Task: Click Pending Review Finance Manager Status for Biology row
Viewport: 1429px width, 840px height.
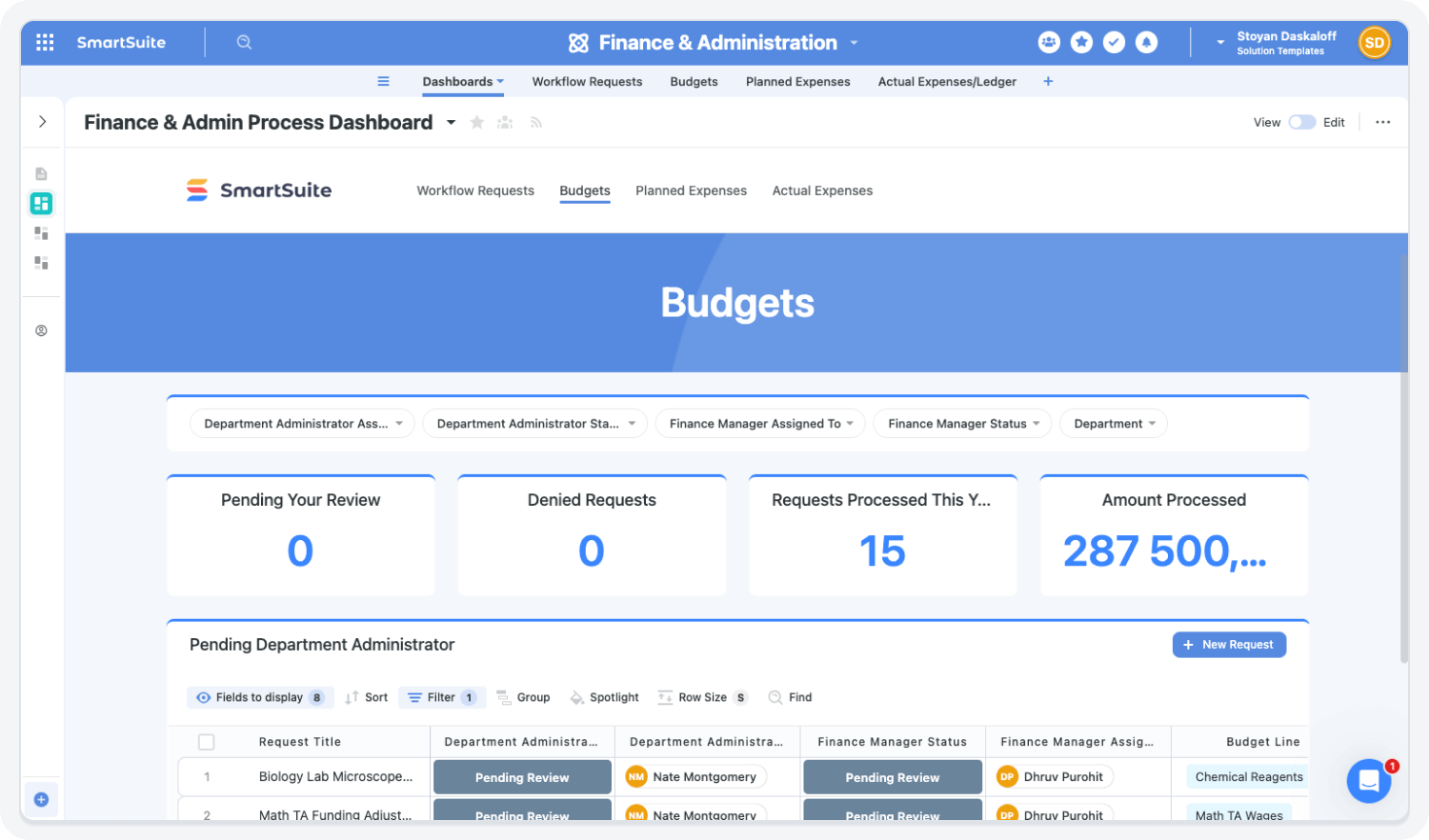Action: coord(893,777)
